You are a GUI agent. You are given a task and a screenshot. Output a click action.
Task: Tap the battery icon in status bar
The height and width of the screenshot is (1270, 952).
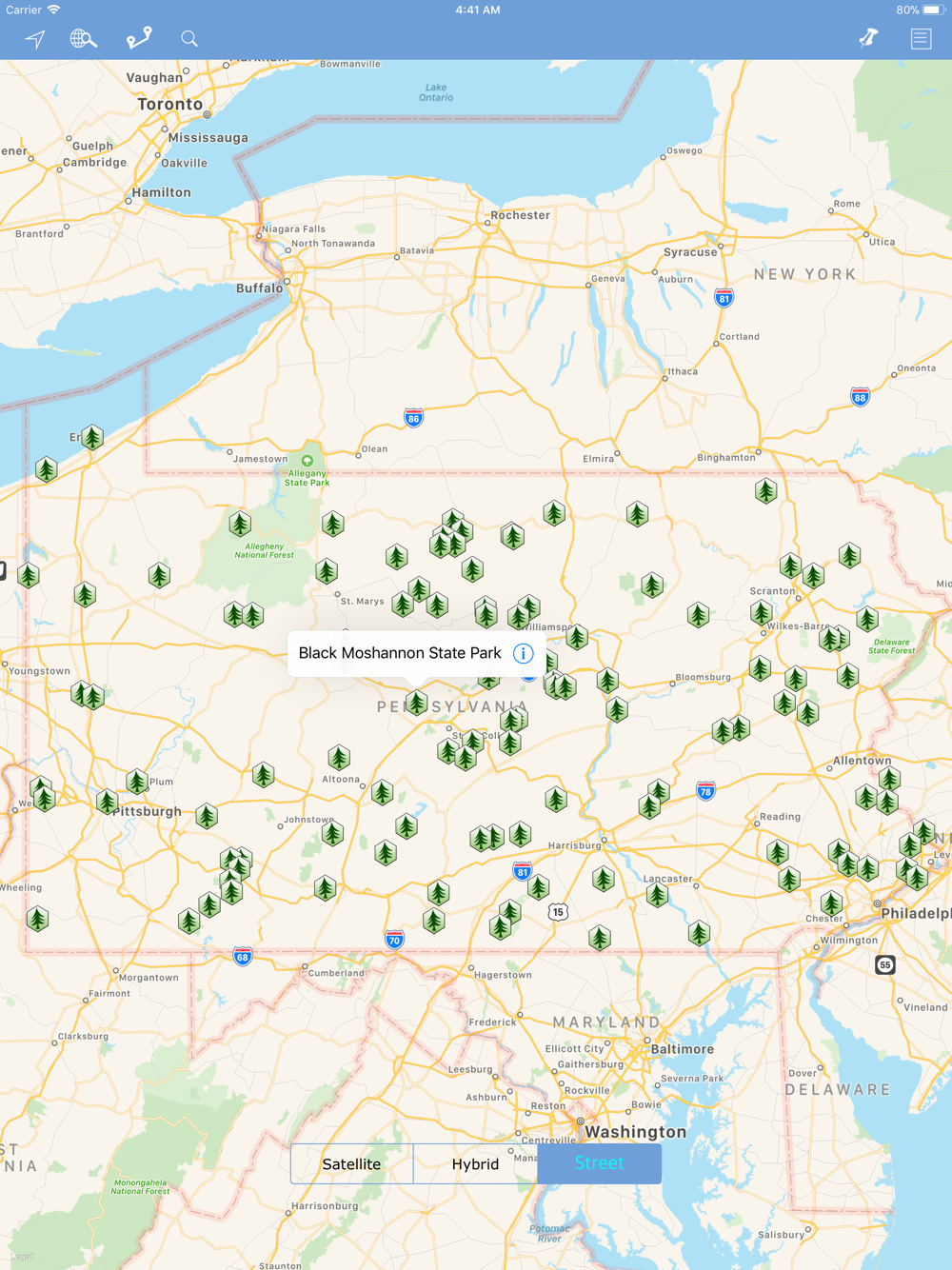[x=933, y=10]
